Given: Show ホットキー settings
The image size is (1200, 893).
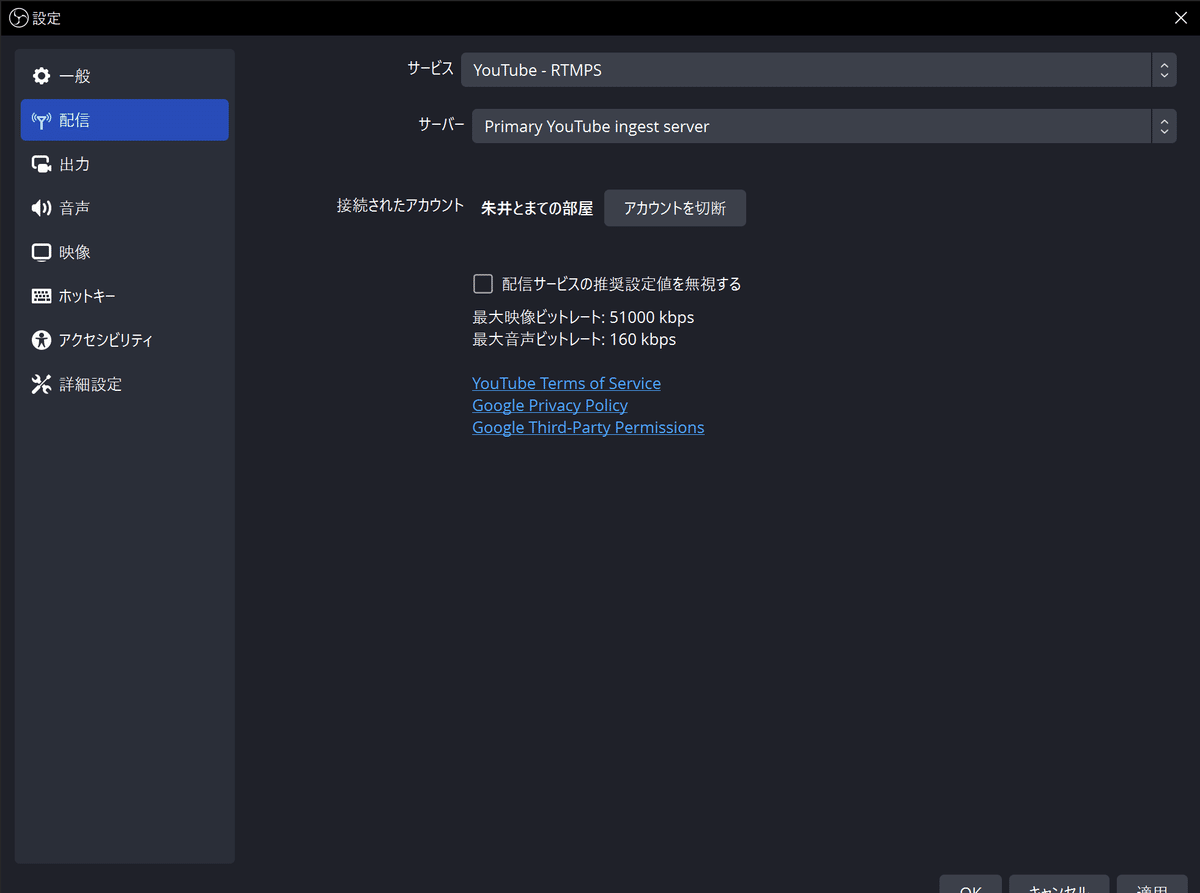Looking at the screenshot, I should (x=125, y=296).
